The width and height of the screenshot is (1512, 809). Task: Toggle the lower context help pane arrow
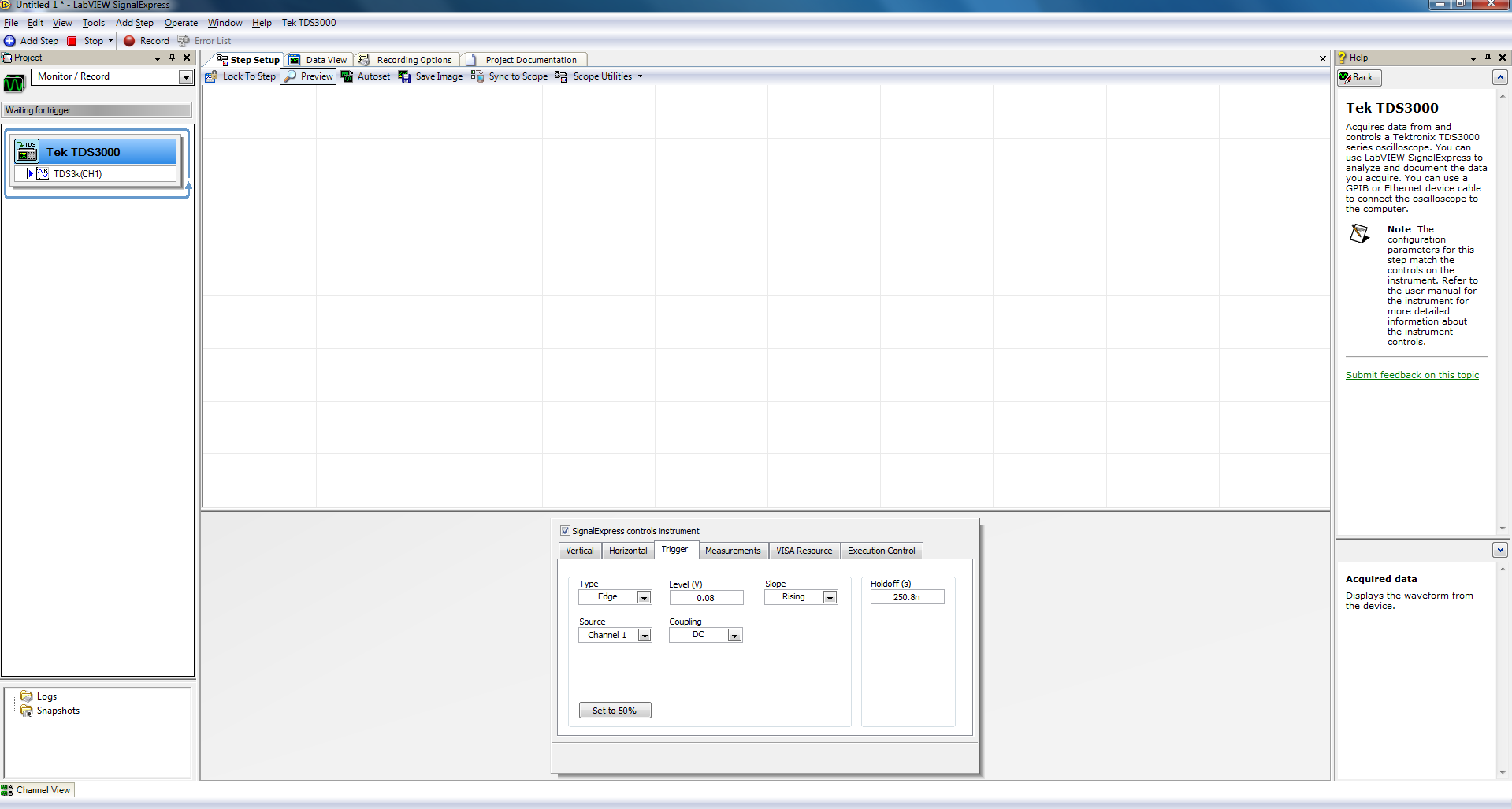(1500, 550)
